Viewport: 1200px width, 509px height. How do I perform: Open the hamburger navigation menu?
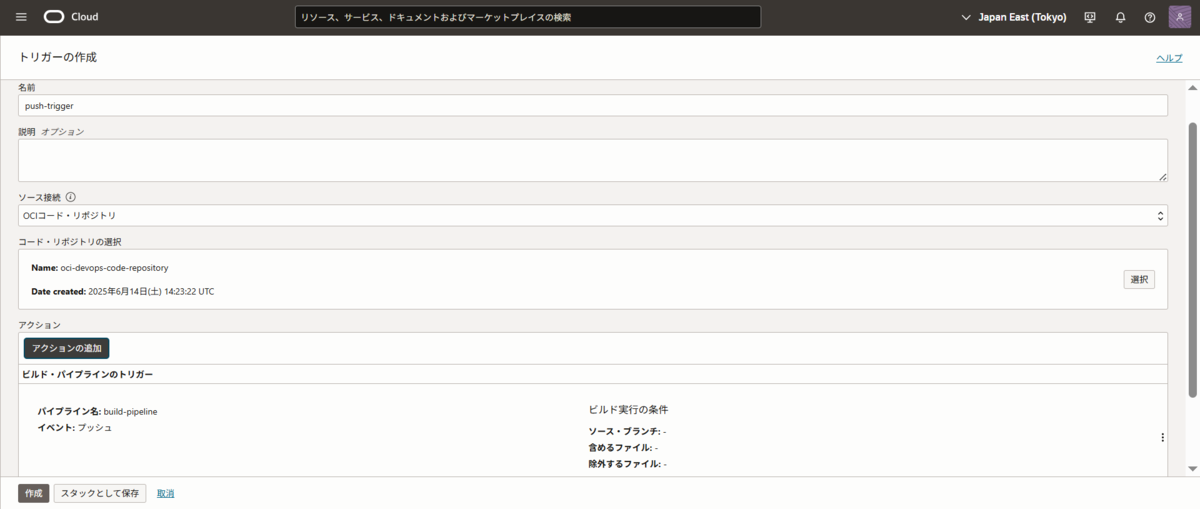21,17
